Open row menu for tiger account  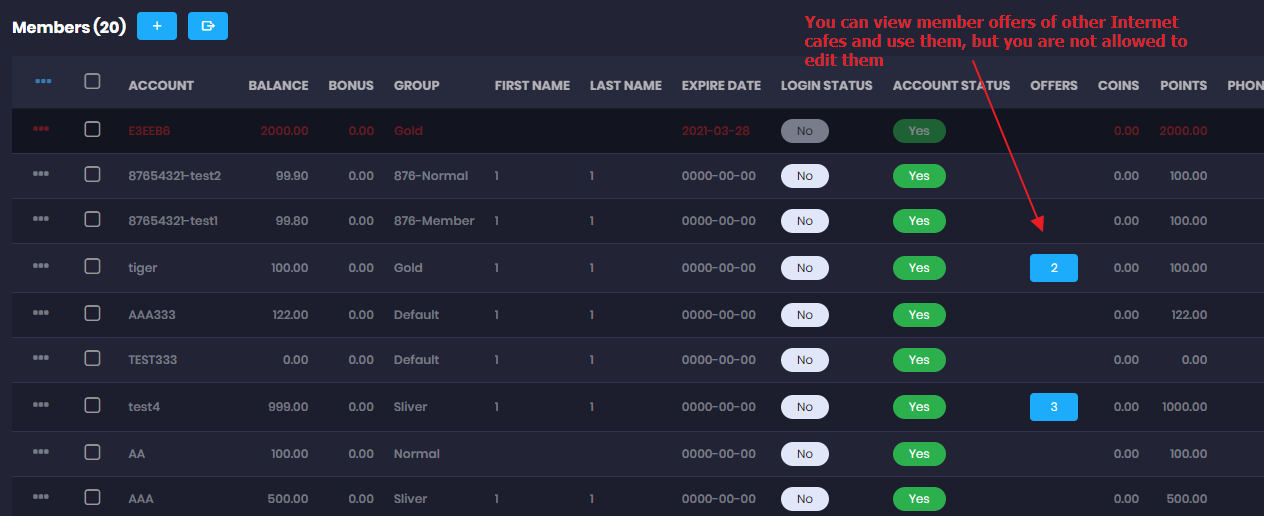[41, 266]
